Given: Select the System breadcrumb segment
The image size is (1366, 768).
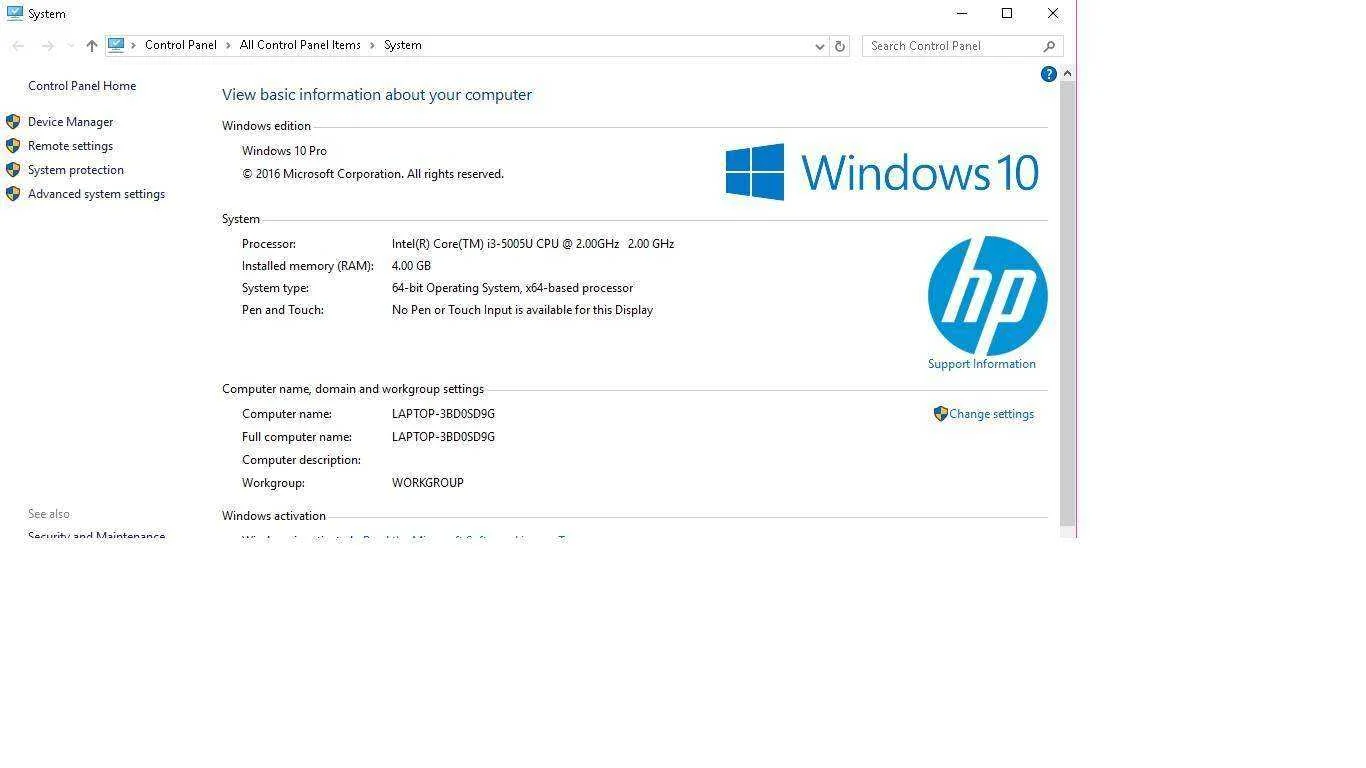Looking at the screenshot, I should [x=403, y=45].
